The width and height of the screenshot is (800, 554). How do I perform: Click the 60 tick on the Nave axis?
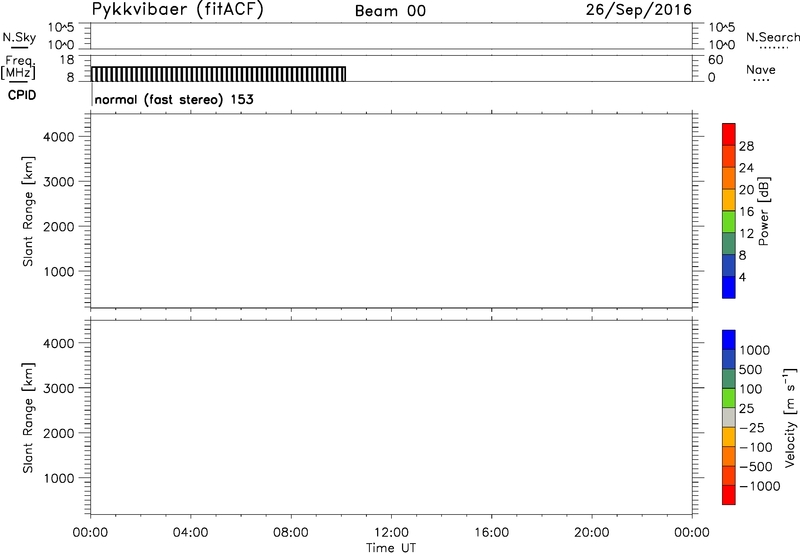715,60
